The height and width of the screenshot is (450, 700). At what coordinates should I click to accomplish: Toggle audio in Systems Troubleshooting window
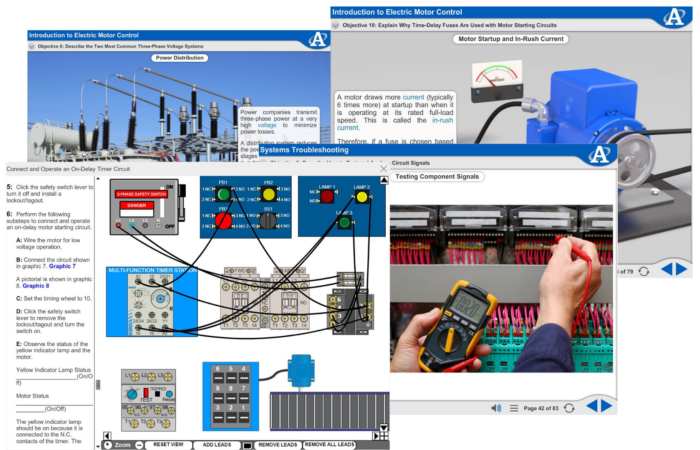click(x=496, y=408)
